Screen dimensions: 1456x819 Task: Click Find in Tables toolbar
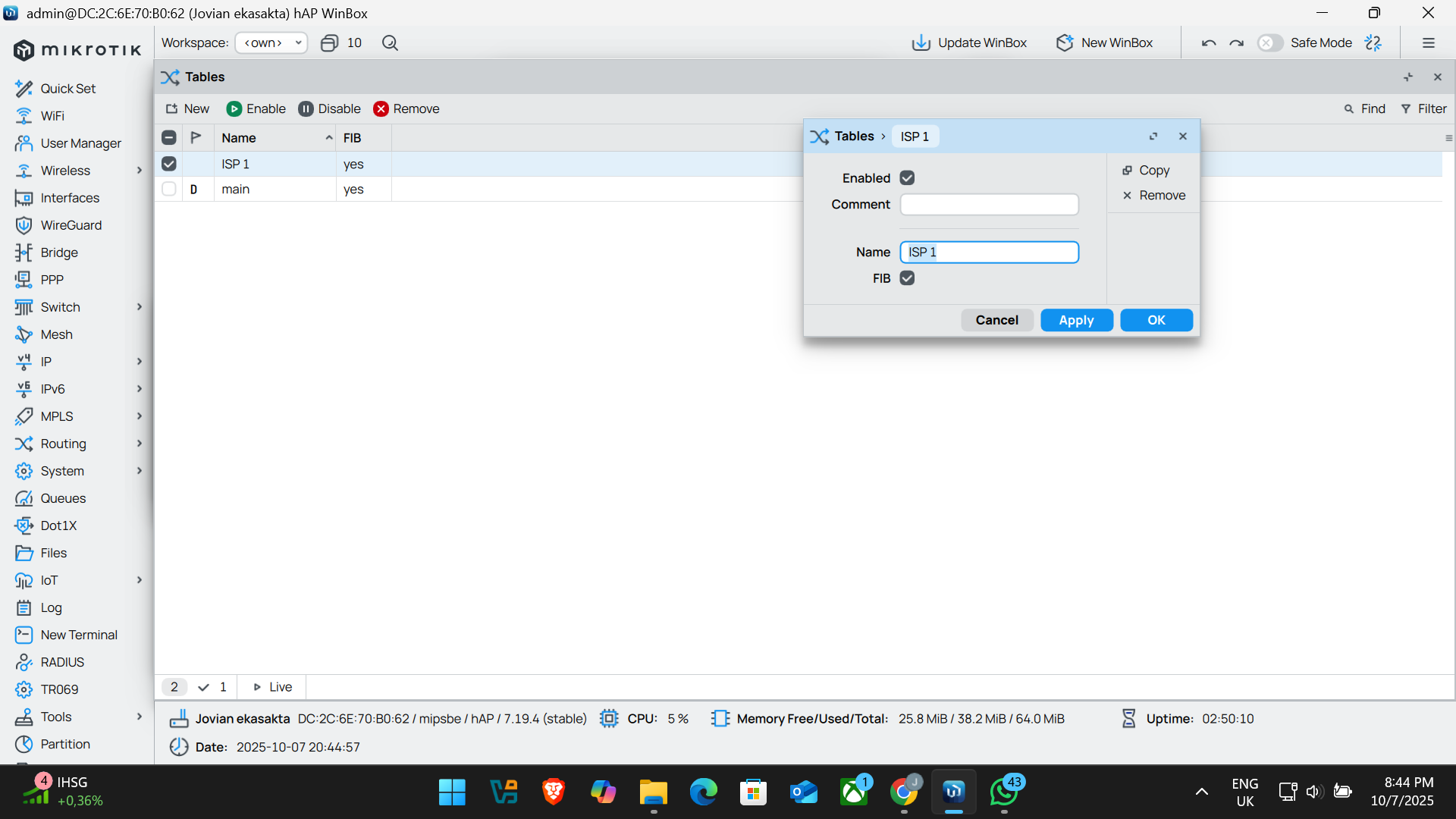click(x=1365, y=109)
